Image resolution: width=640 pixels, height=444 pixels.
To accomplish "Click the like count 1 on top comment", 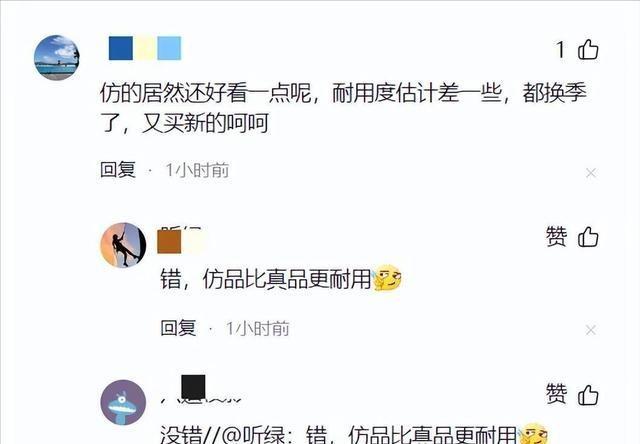I will coord(561,50).
